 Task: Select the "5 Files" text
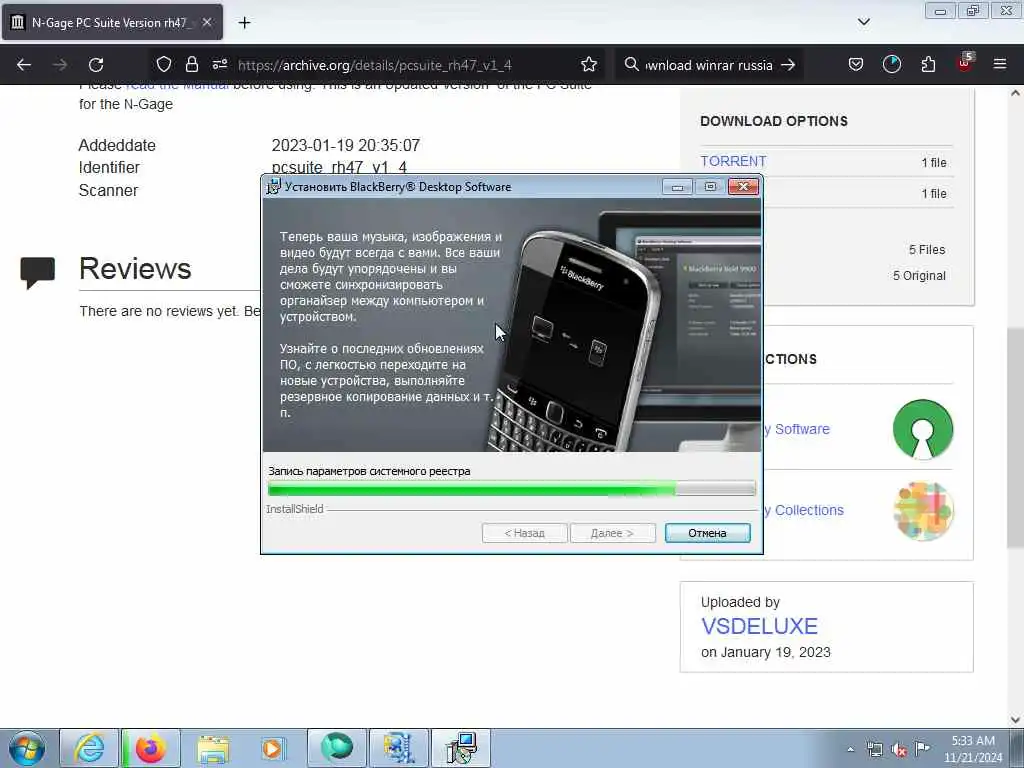click(x=927, y=249)
